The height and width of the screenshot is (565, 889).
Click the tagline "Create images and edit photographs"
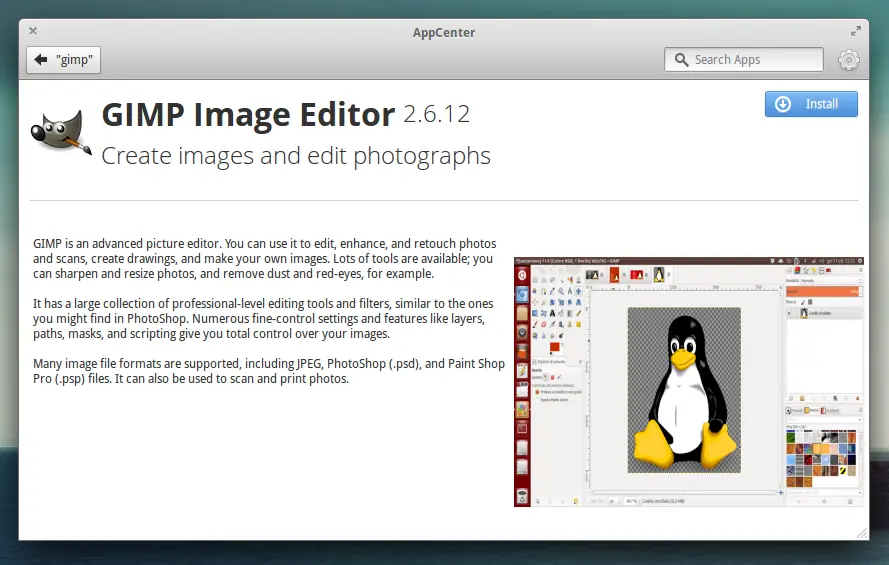click(296, 156)
